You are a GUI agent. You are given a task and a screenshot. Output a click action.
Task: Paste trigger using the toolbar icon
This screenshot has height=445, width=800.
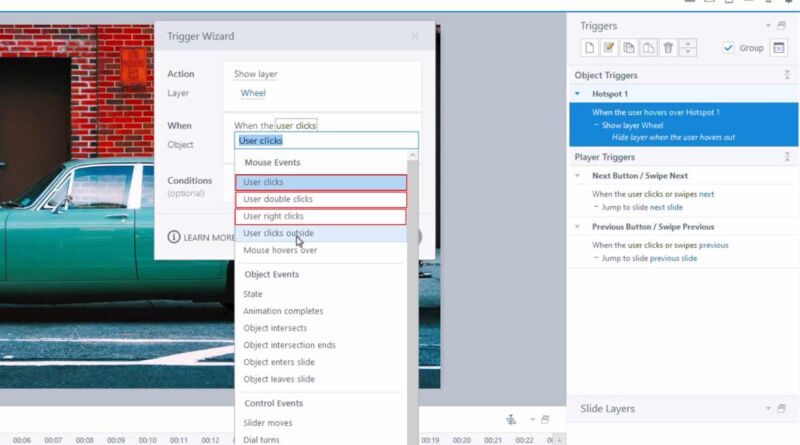point(648,48)
